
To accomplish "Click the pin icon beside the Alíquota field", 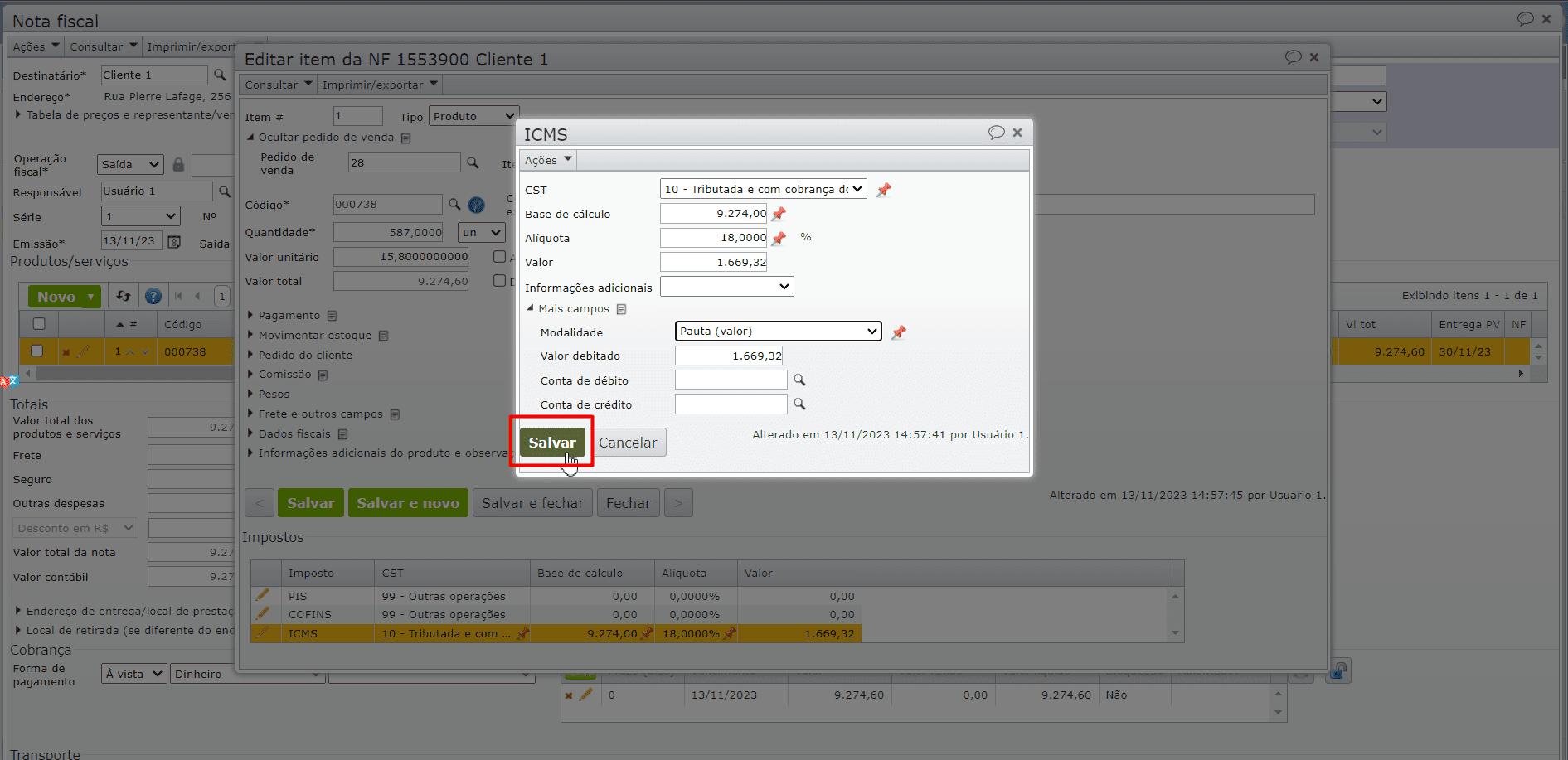I will pos(779,238).
